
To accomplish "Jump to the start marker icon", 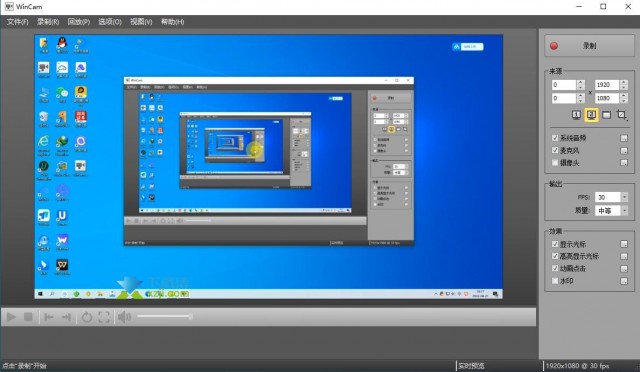I will 49,317.
